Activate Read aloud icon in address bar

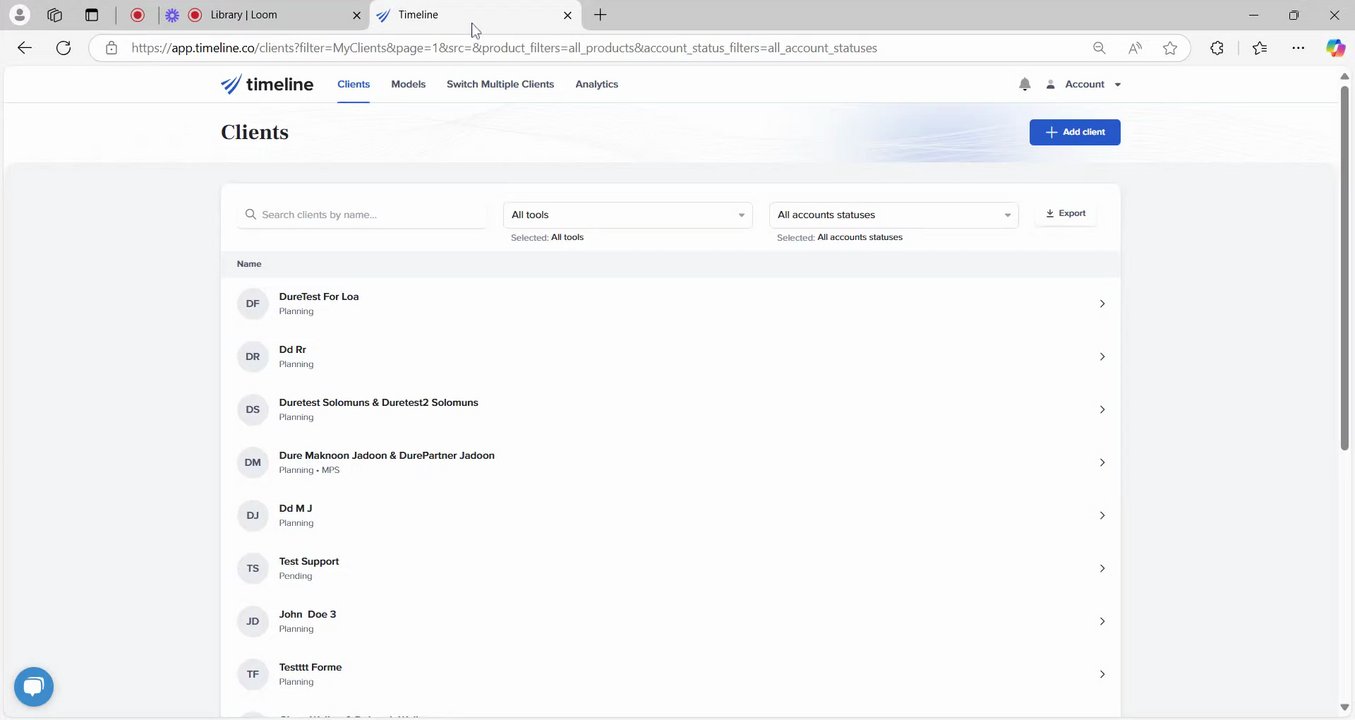[x=1135, y=47]
